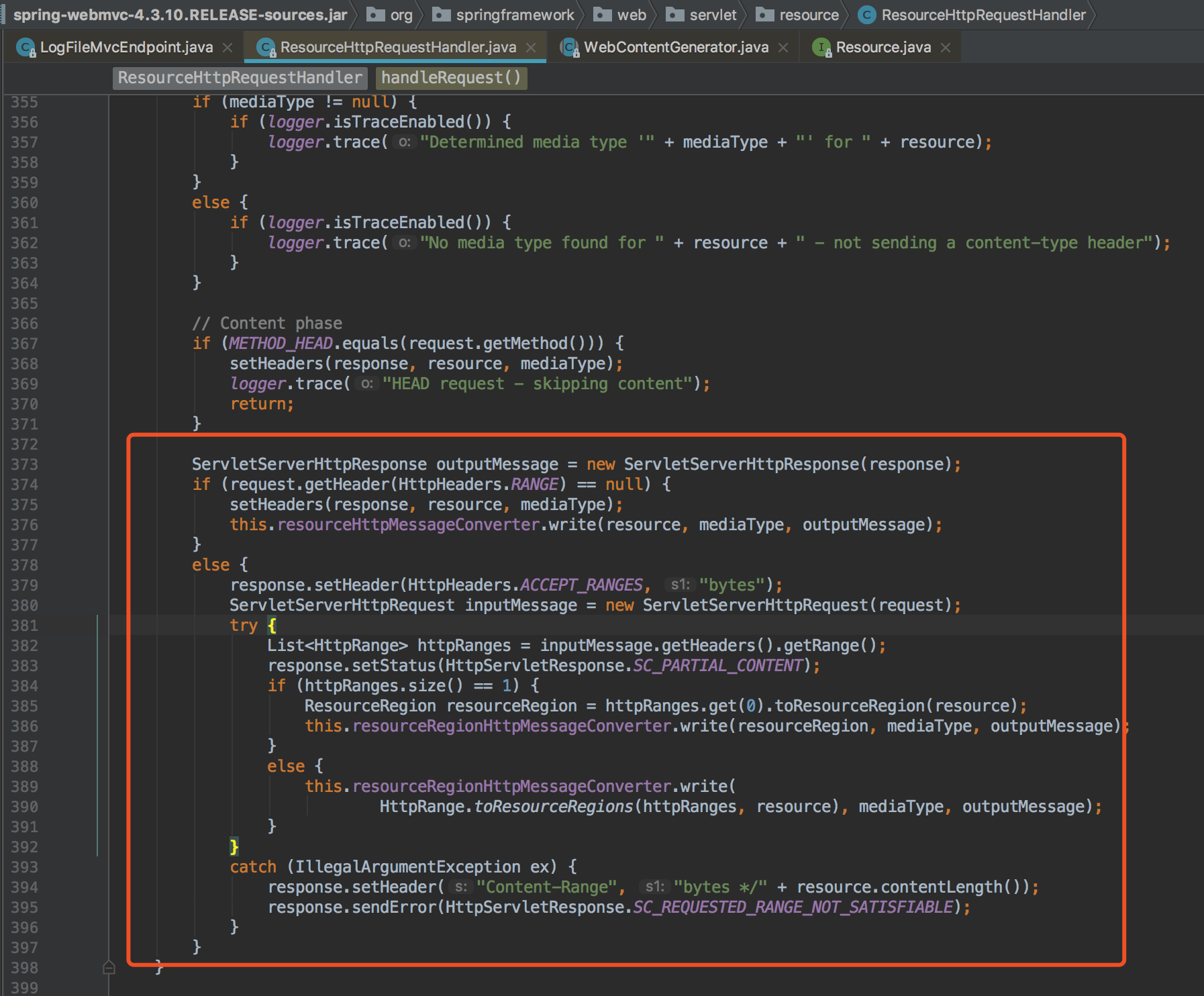This screenshot has height=996, width=1204.
Task: Select the handleRequest() method breadcrumb
Action: pos(451,78)
